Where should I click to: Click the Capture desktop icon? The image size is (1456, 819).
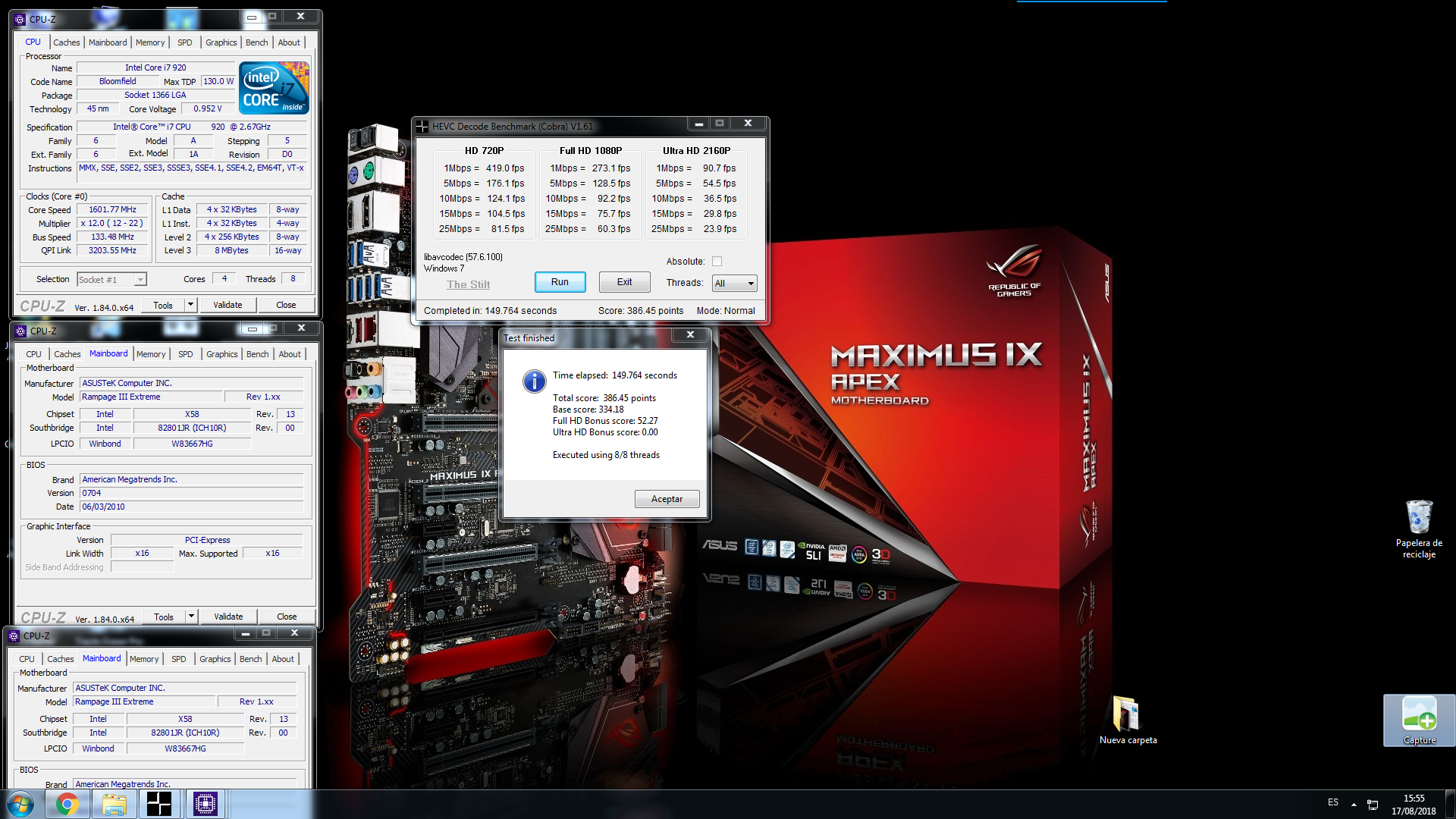point(1419,720)
